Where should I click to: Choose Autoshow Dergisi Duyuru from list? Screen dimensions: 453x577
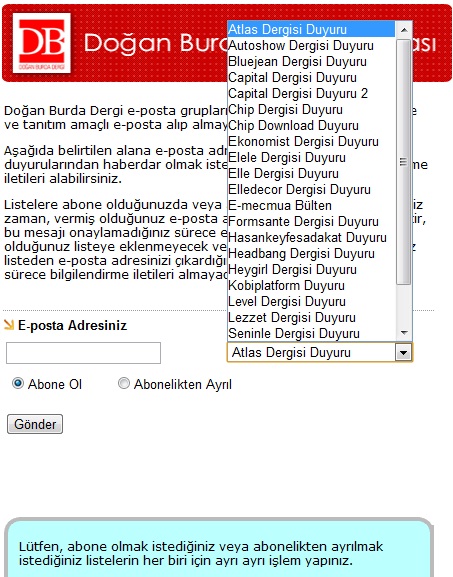(311, 45)
